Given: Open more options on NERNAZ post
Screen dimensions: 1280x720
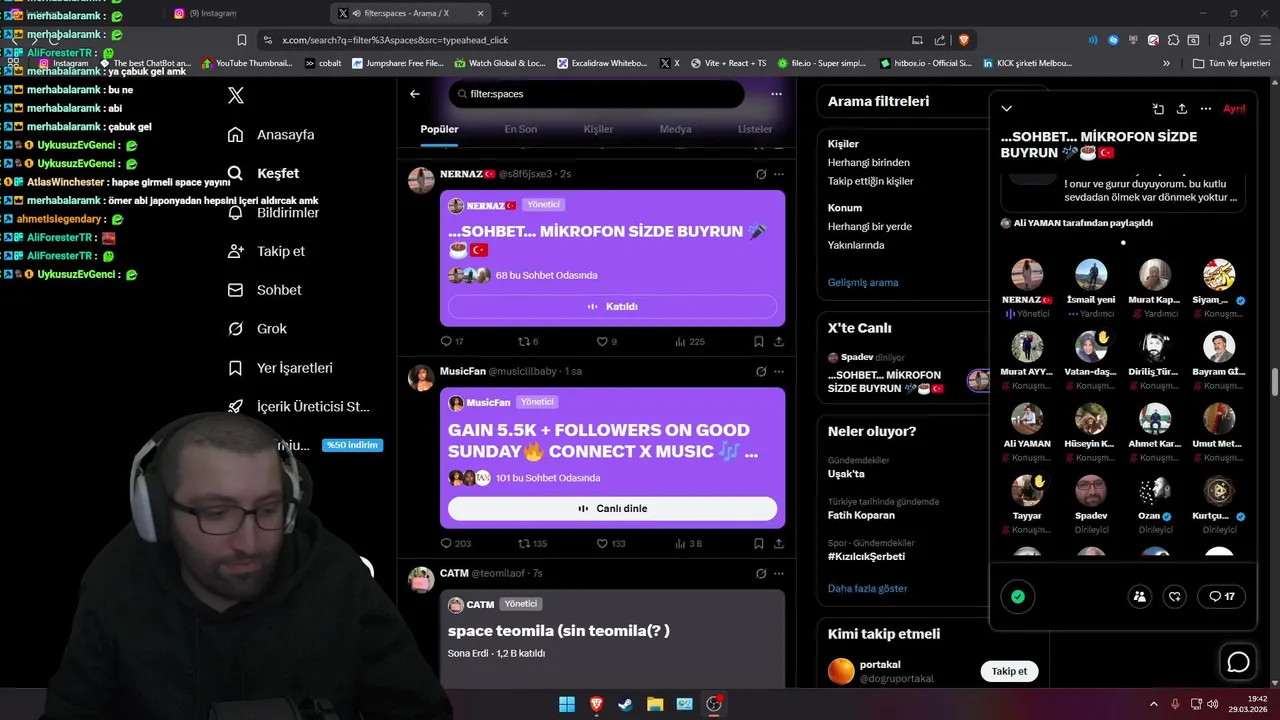Looking at the screenshot, I should [x=779, y=174].
